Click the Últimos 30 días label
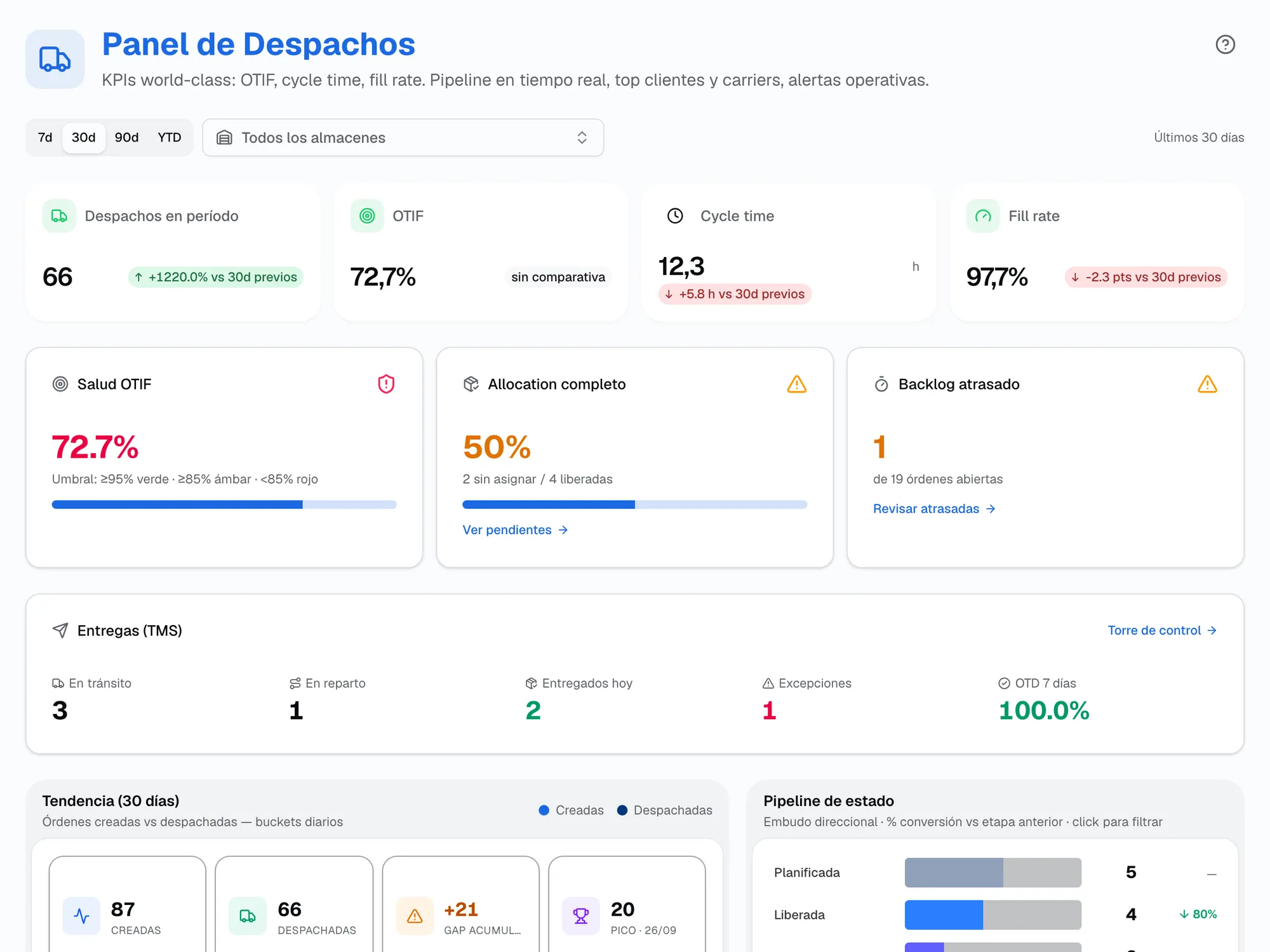This screenshot has height=952, width=1270. pyautogui.click(x=1199, y=138)
